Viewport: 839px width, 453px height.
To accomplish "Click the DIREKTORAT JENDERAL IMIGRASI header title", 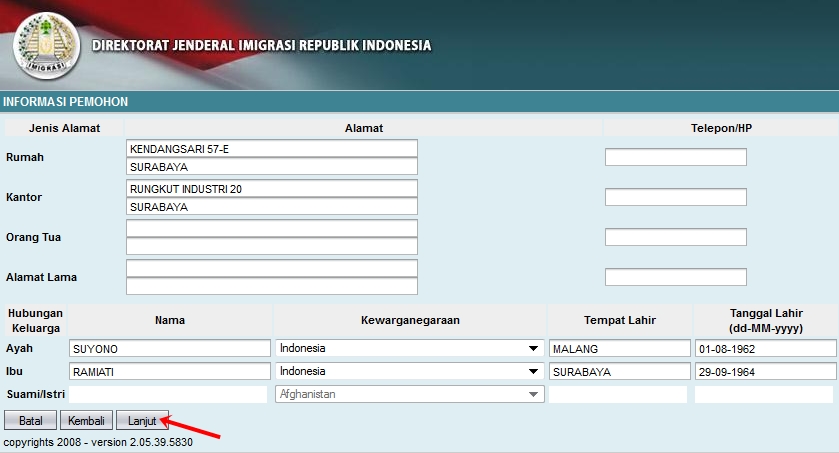I will click(x=261, y=45).
